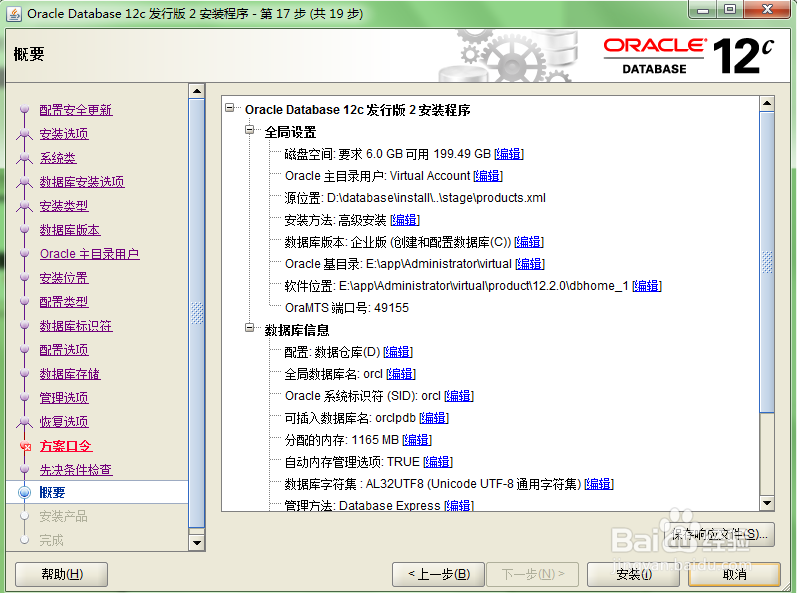797x593 pixels.
Task: Collapse the 全局设置 section
Action: point(250,130)
